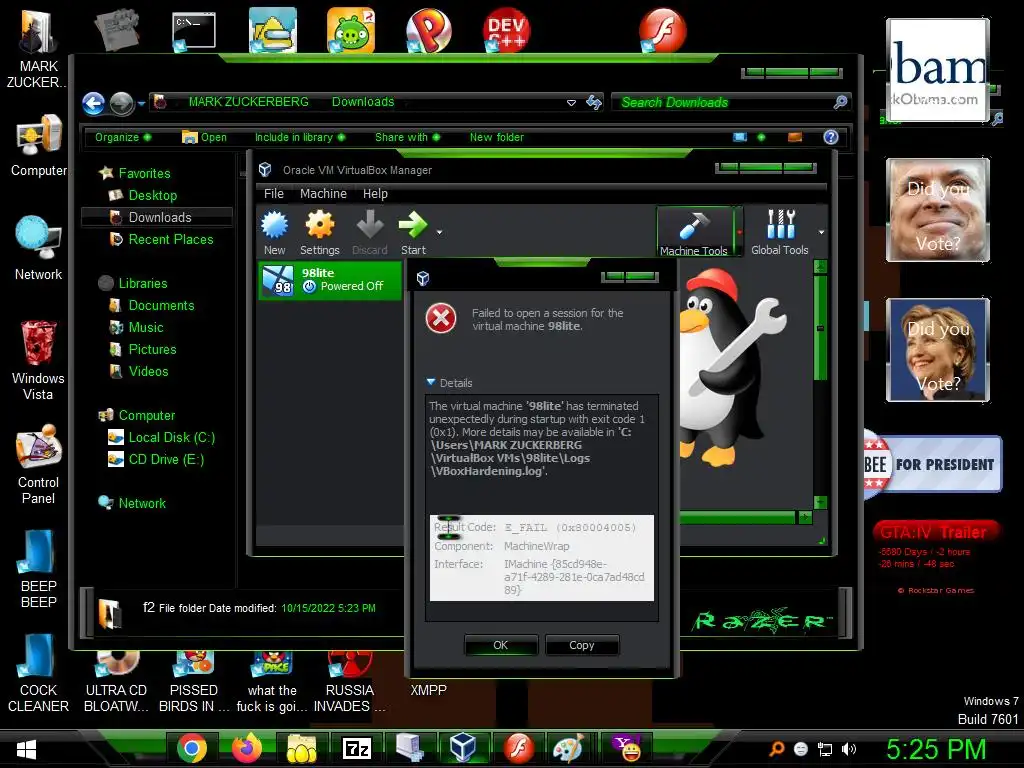This screenshot has height=768, width=1024.
Task: Select Documents library
Action: point(161,306)
